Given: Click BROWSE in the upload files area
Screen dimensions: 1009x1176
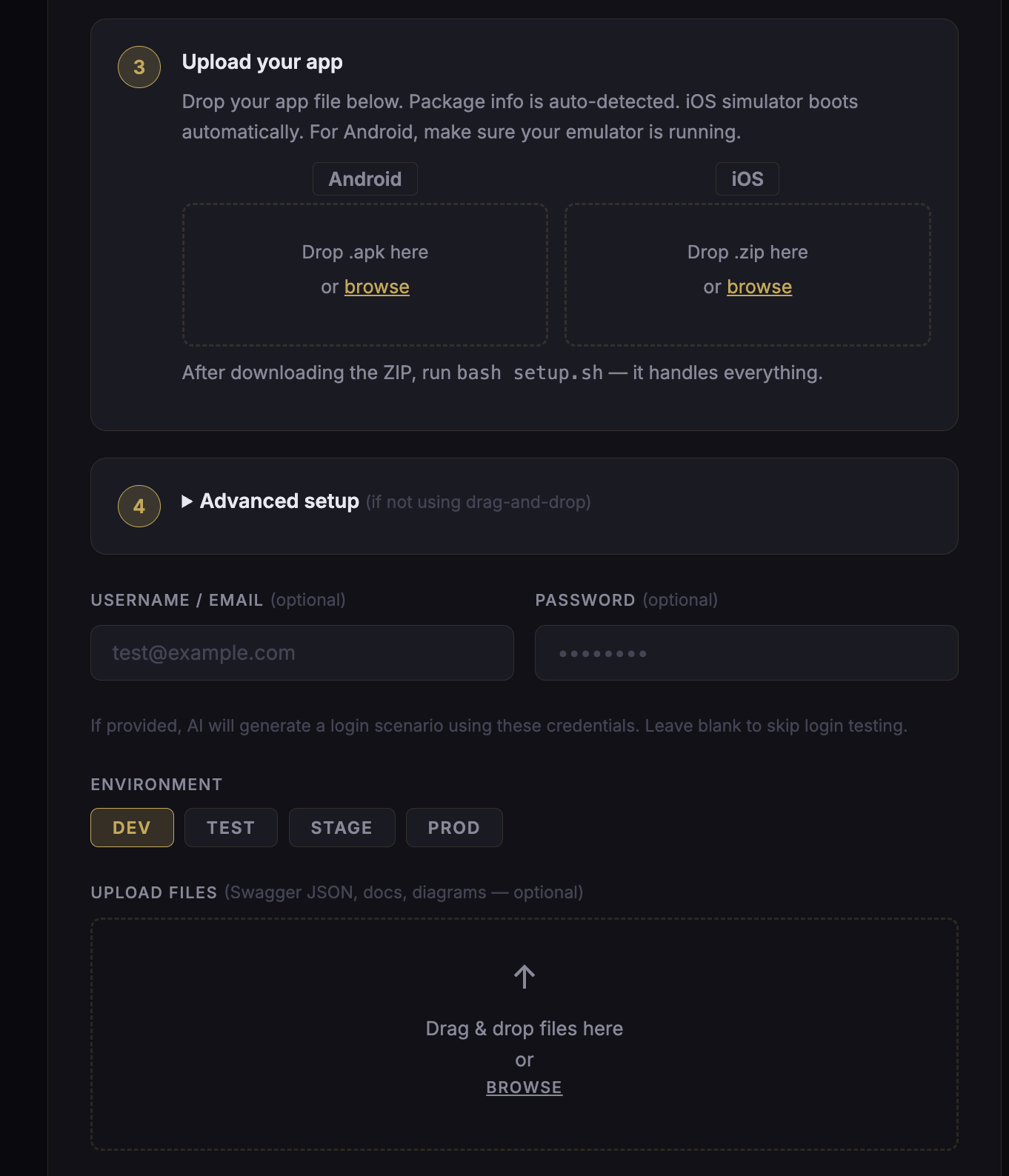Looking at the screenshot, I should (x=524, y=1087).
